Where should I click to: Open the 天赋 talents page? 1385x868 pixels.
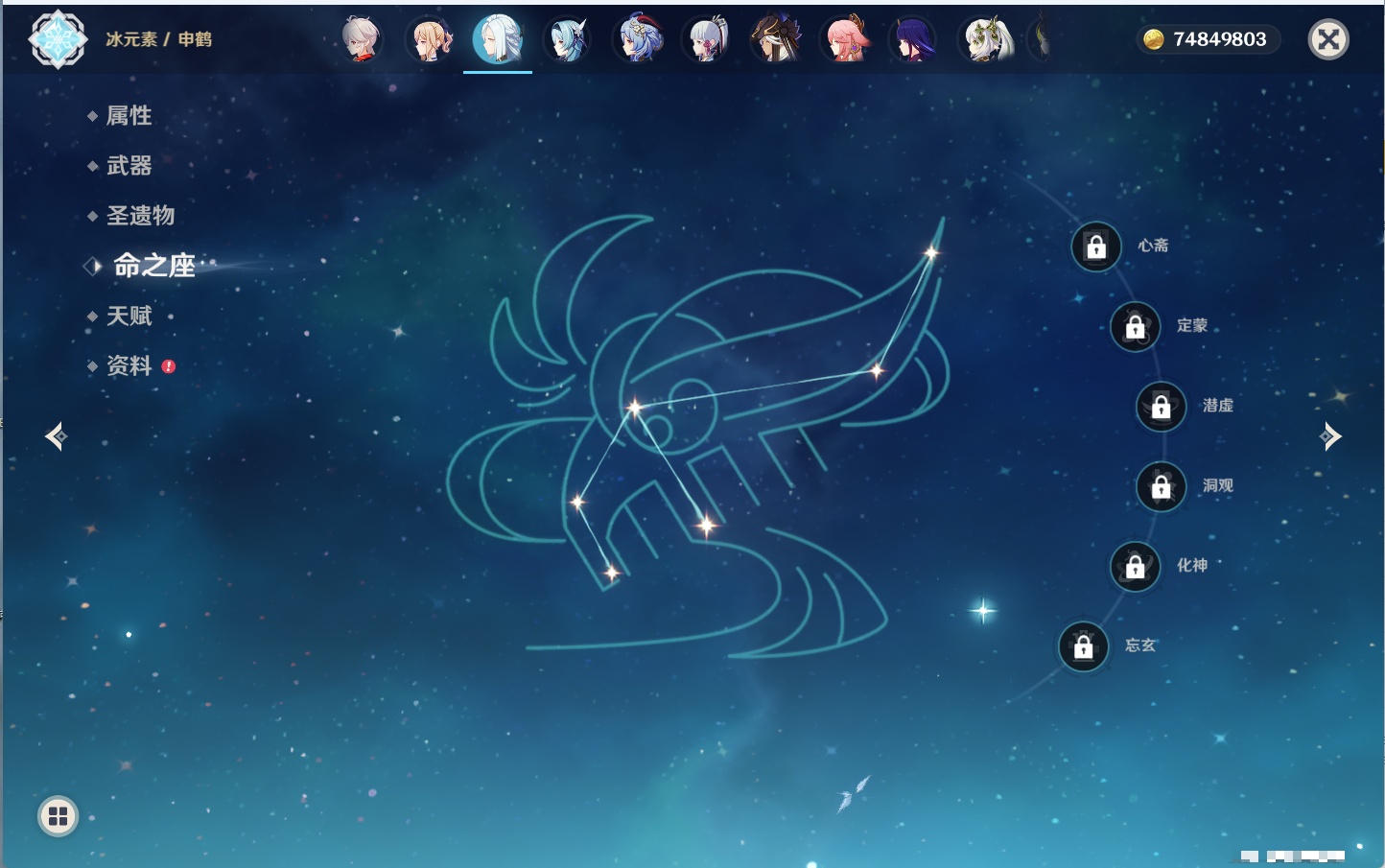tap(129, 316)
